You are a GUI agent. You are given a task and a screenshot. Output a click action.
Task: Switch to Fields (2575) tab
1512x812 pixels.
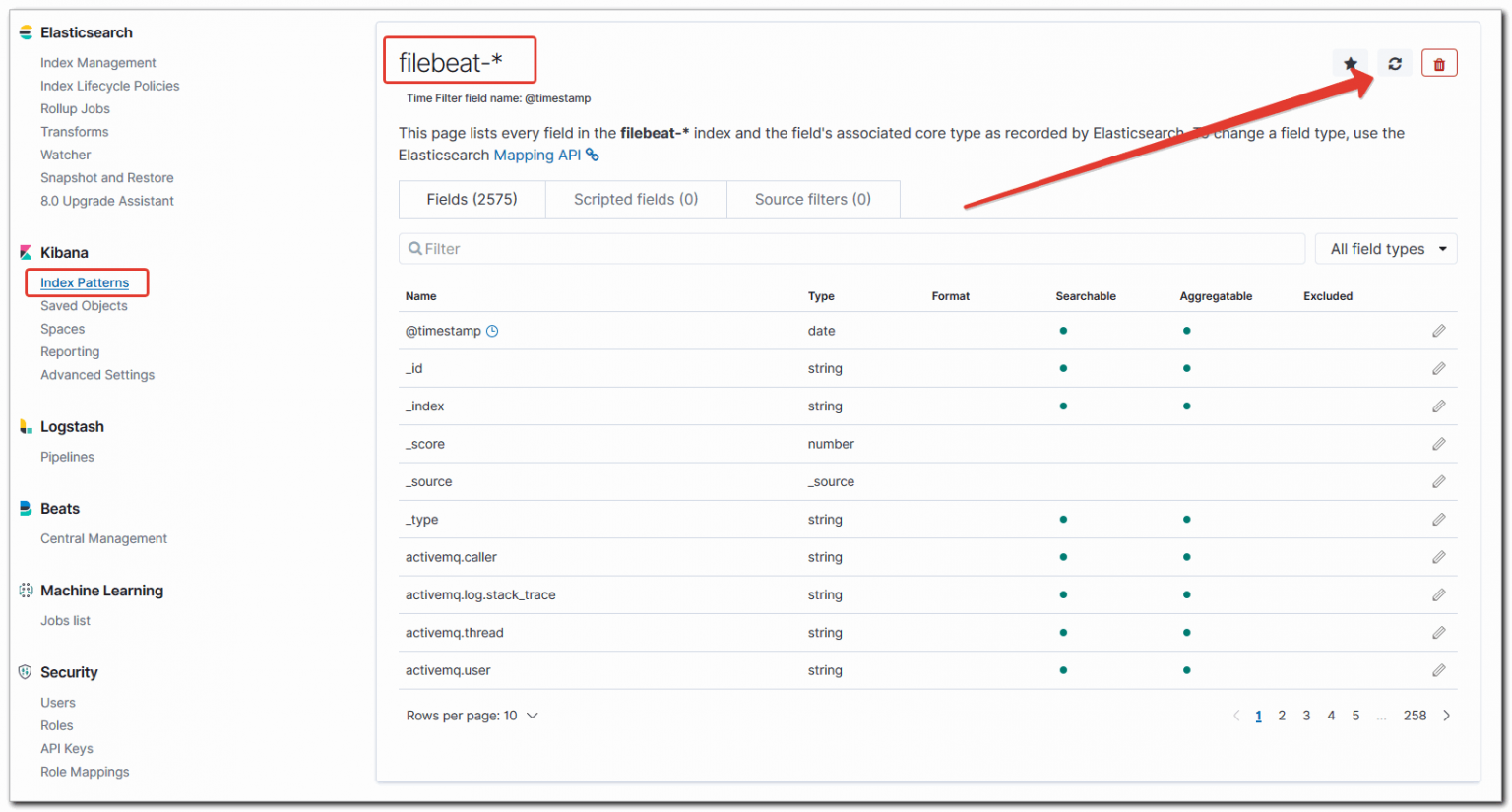coord(472,199)
